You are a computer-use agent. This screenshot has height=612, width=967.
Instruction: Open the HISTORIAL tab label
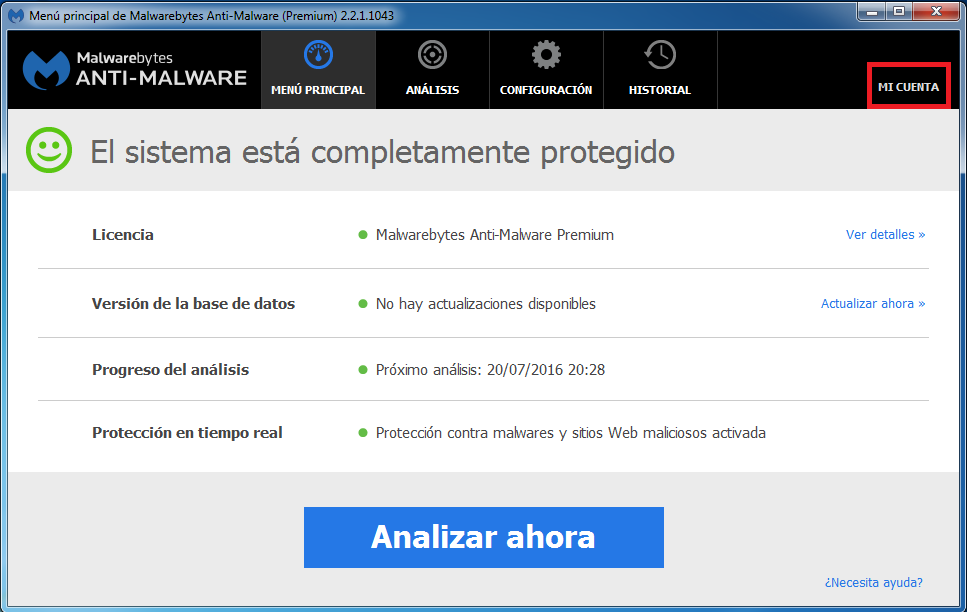[x=660, y=90]
